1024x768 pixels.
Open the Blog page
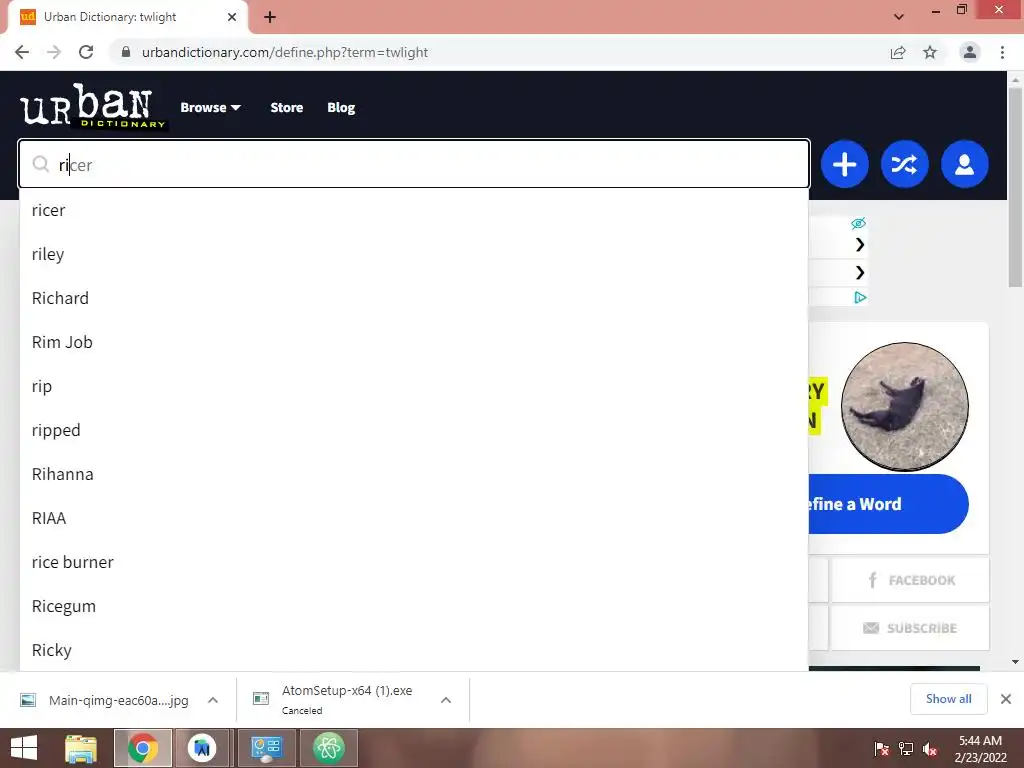[341, 108]
